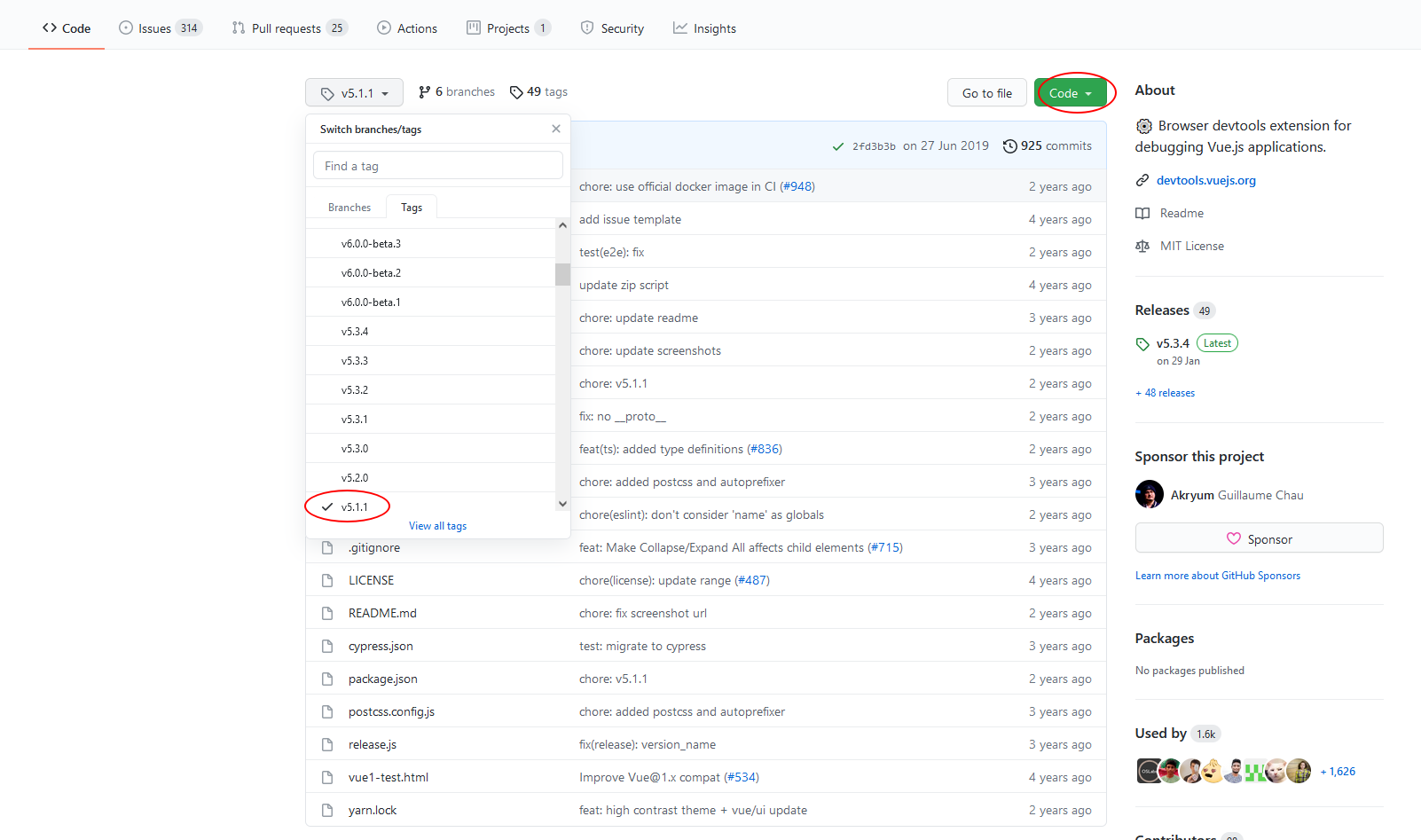Click the branches icon showing 6 branches
This screenshot has width=1421, height=840.
(425, 91)
